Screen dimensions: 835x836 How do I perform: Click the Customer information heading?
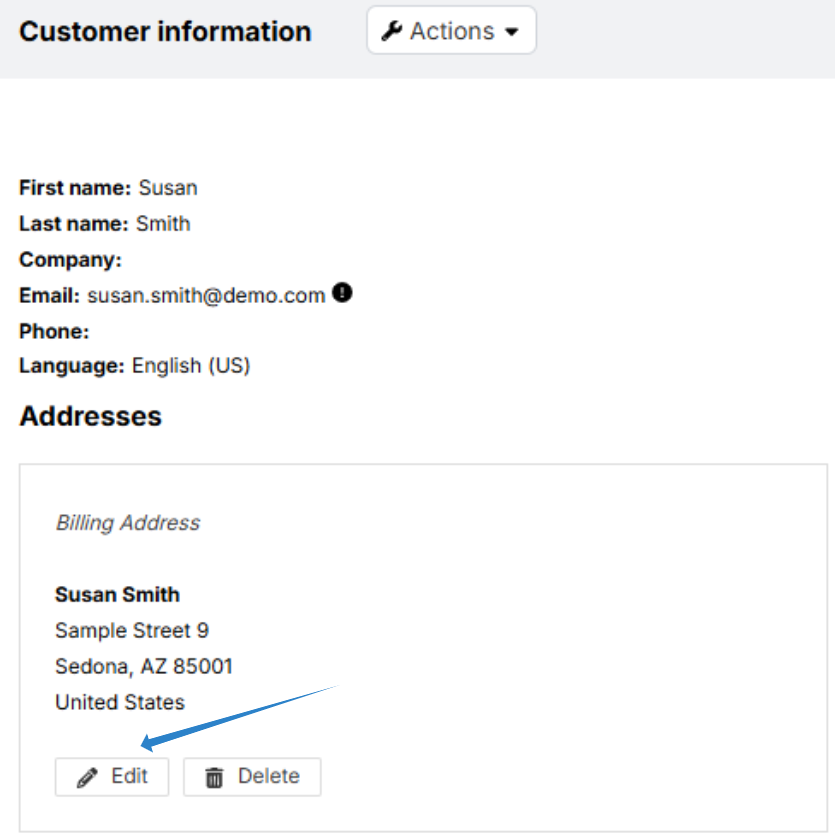point(165,31)
